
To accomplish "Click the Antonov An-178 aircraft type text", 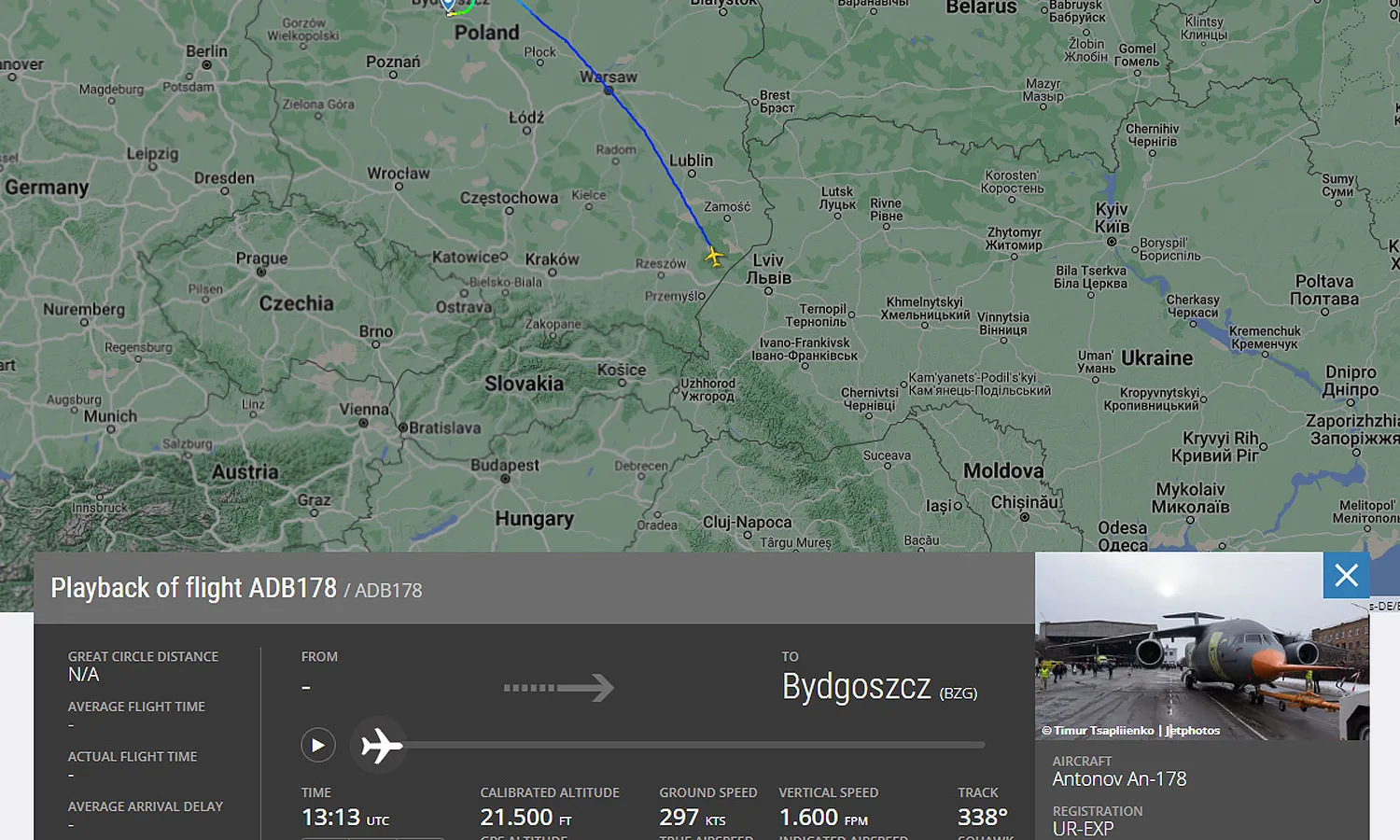I will point(1119,779).
